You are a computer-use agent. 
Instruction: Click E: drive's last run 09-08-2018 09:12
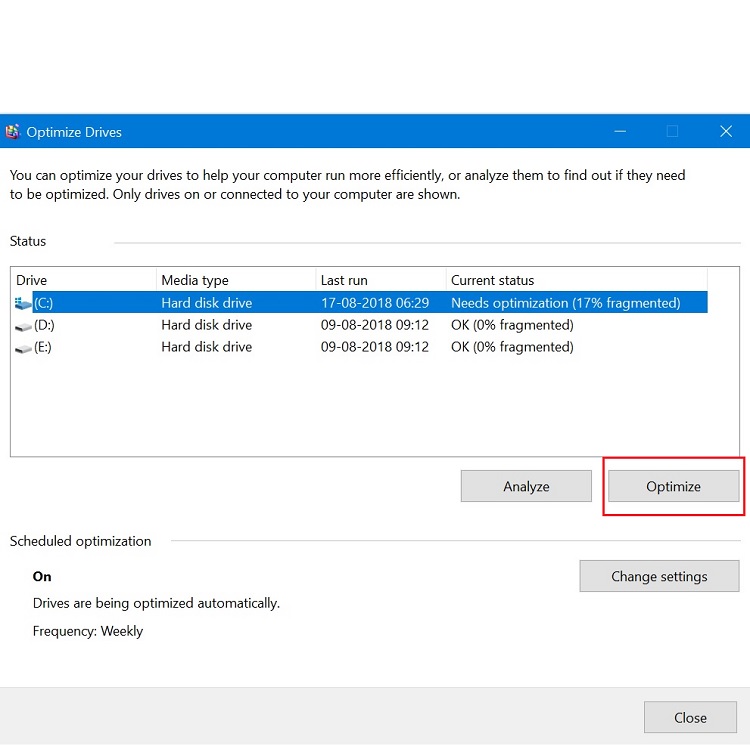[375, 347]
